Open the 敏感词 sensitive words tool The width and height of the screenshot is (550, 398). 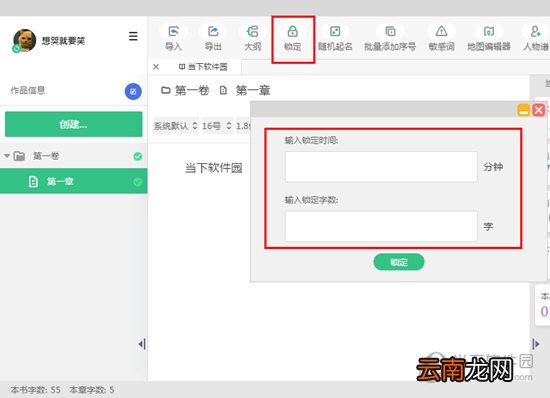coord(441,38)
